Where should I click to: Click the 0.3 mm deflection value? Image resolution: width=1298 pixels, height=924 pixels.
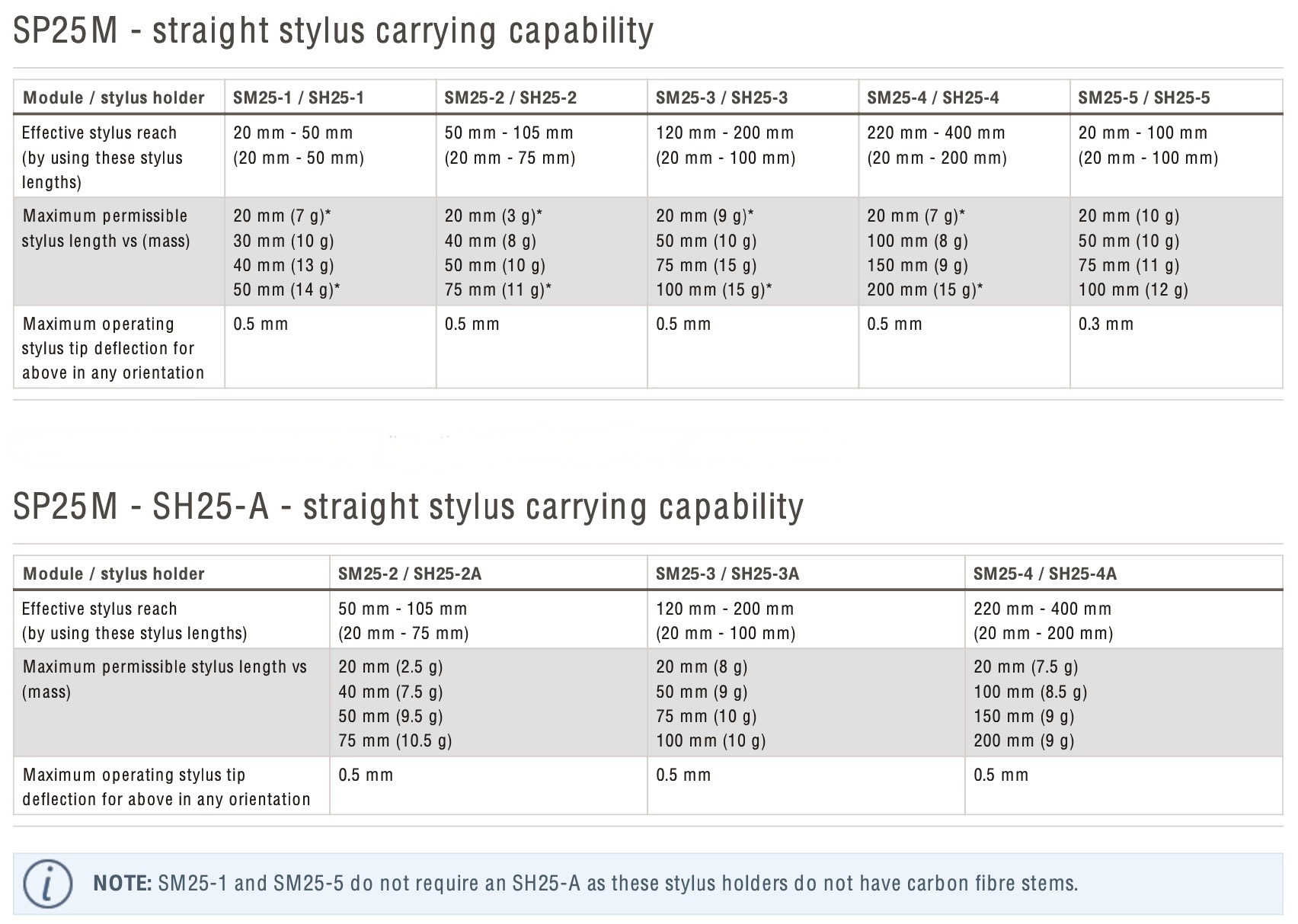1105,324
